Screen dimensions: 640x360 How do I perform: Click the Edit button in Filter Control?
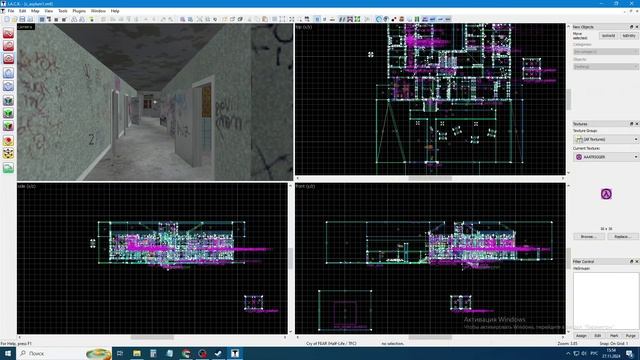598,336
